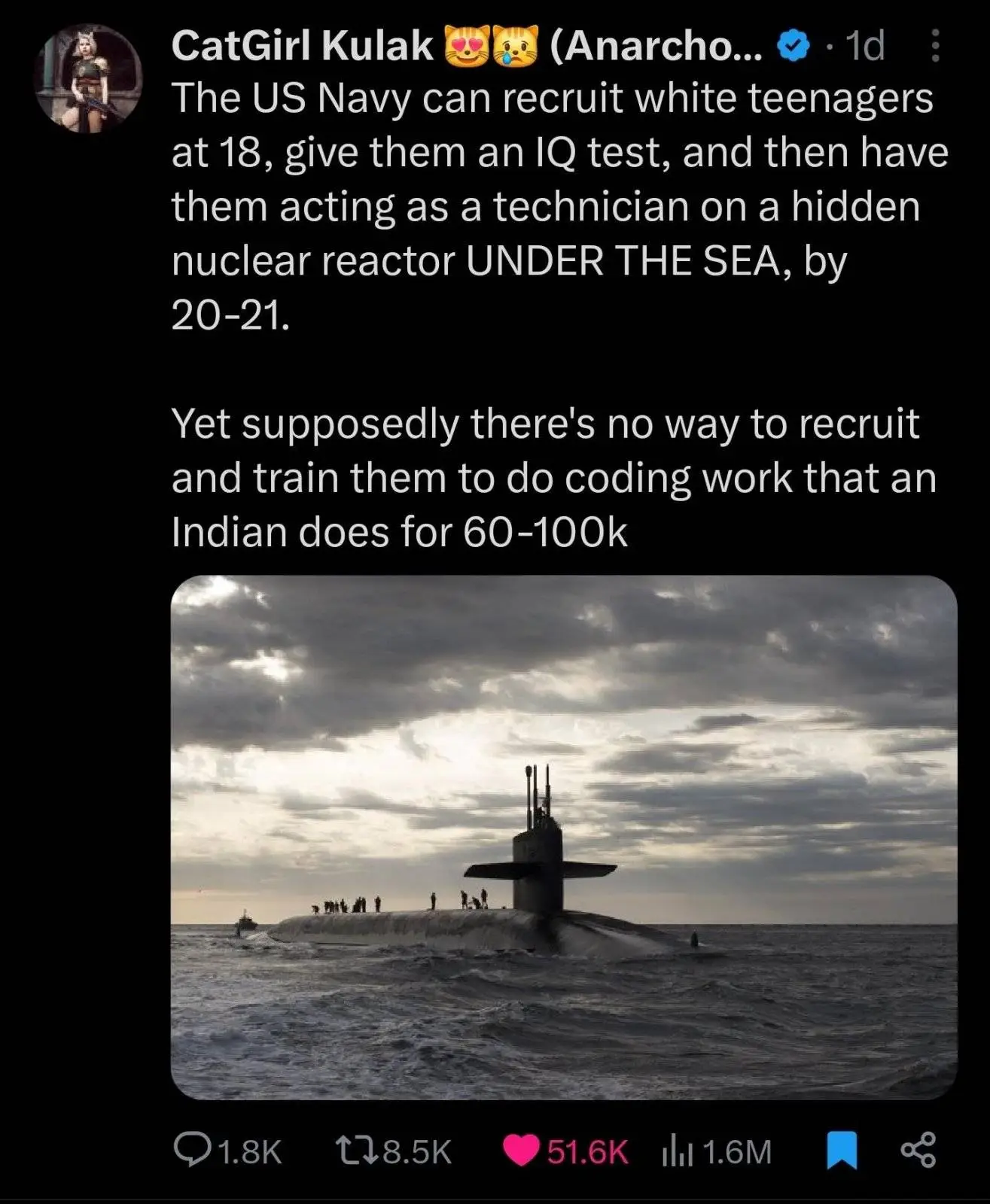Click the 1.6M views count
The height and width of the screenshot is (1204, 990).
click(737, 1151)
